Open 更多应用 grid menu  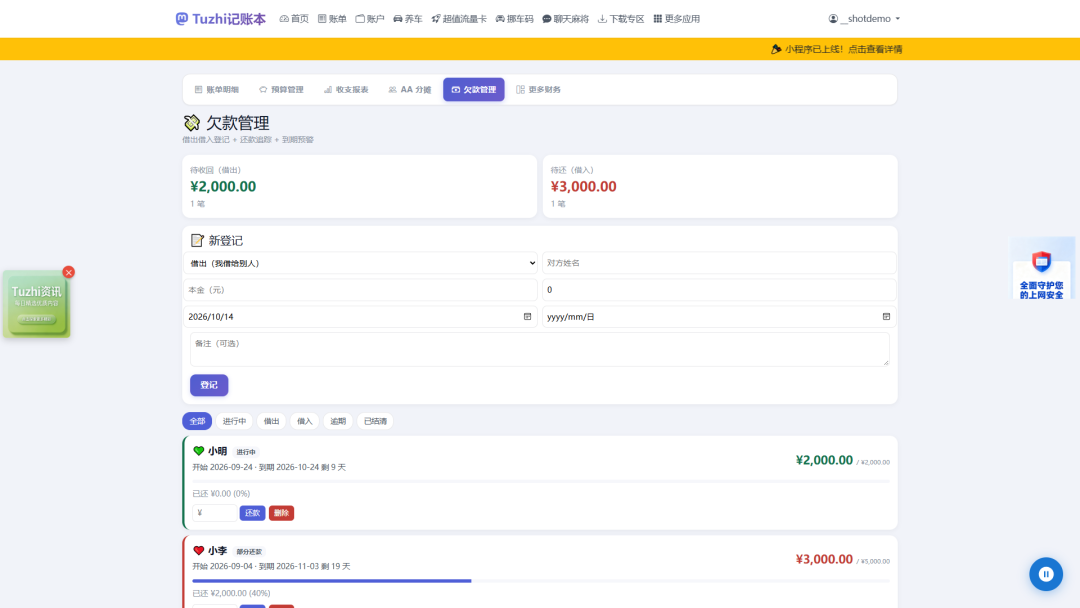coord(676,19)
